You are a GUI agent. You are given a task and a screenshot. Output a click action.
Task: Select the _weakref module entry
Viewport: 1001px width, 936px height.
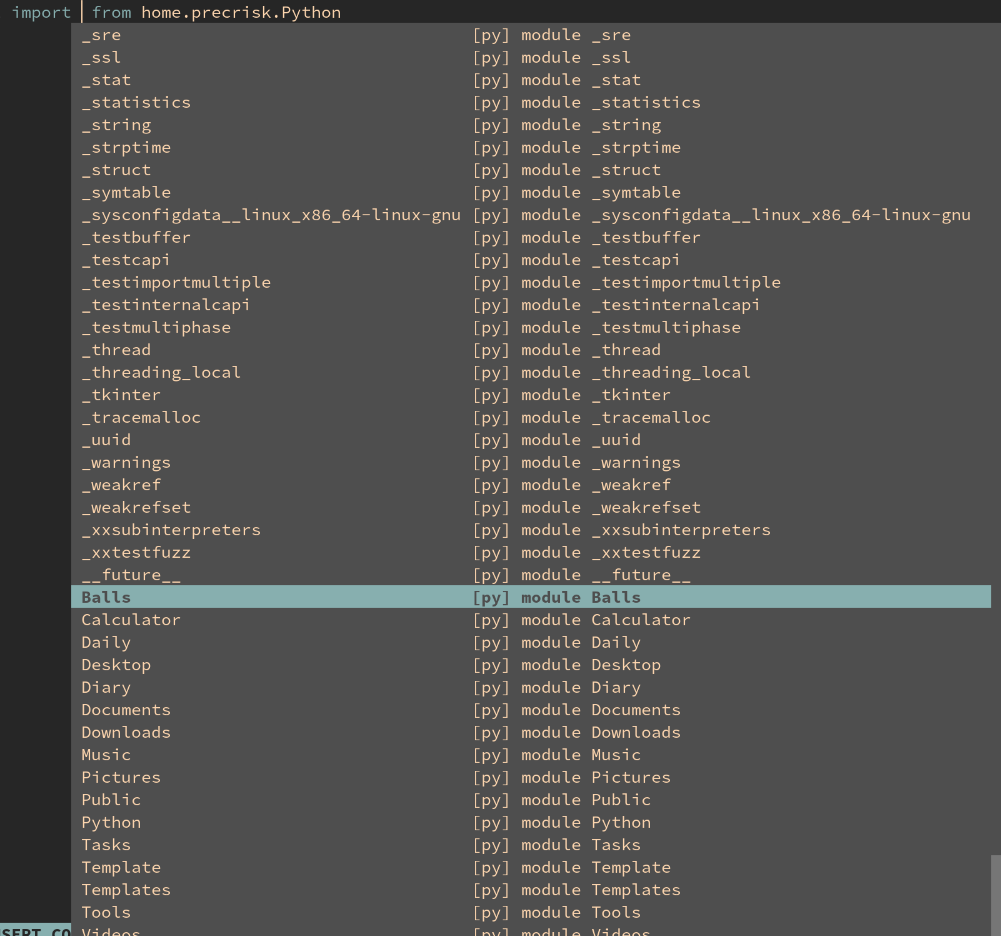click(531, 485)
